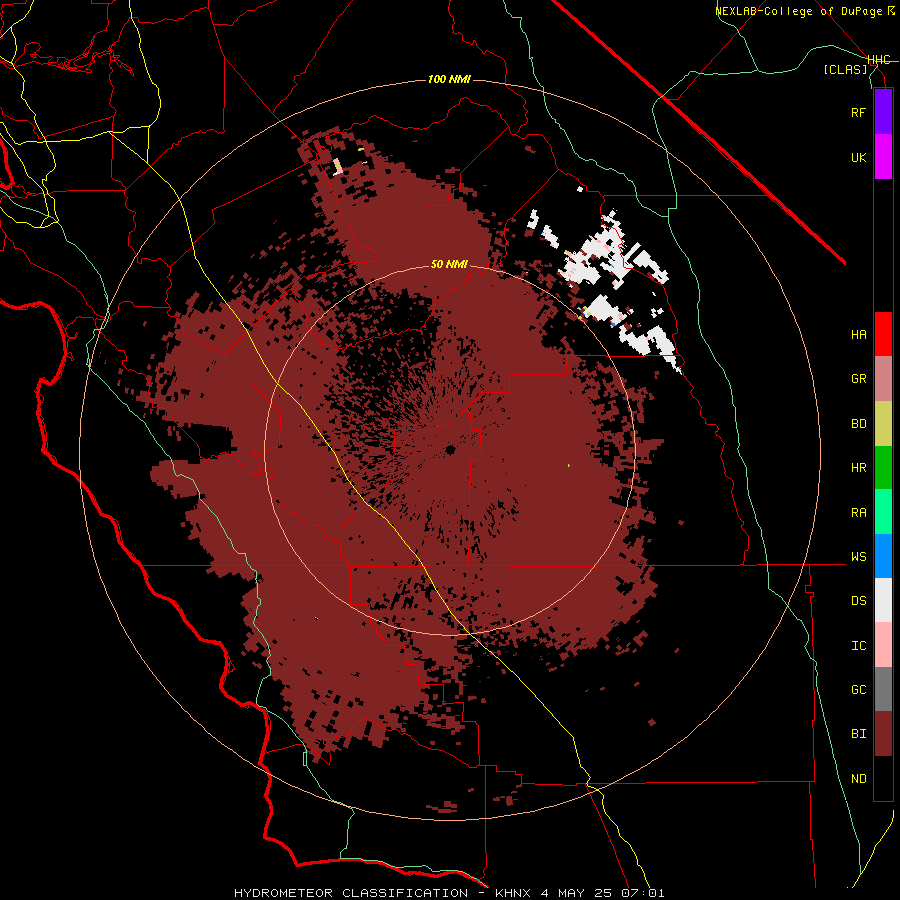Viewport: 900px width, 900px height.
Task: Click the 'DS' legend label
Action: coord(858,601)
